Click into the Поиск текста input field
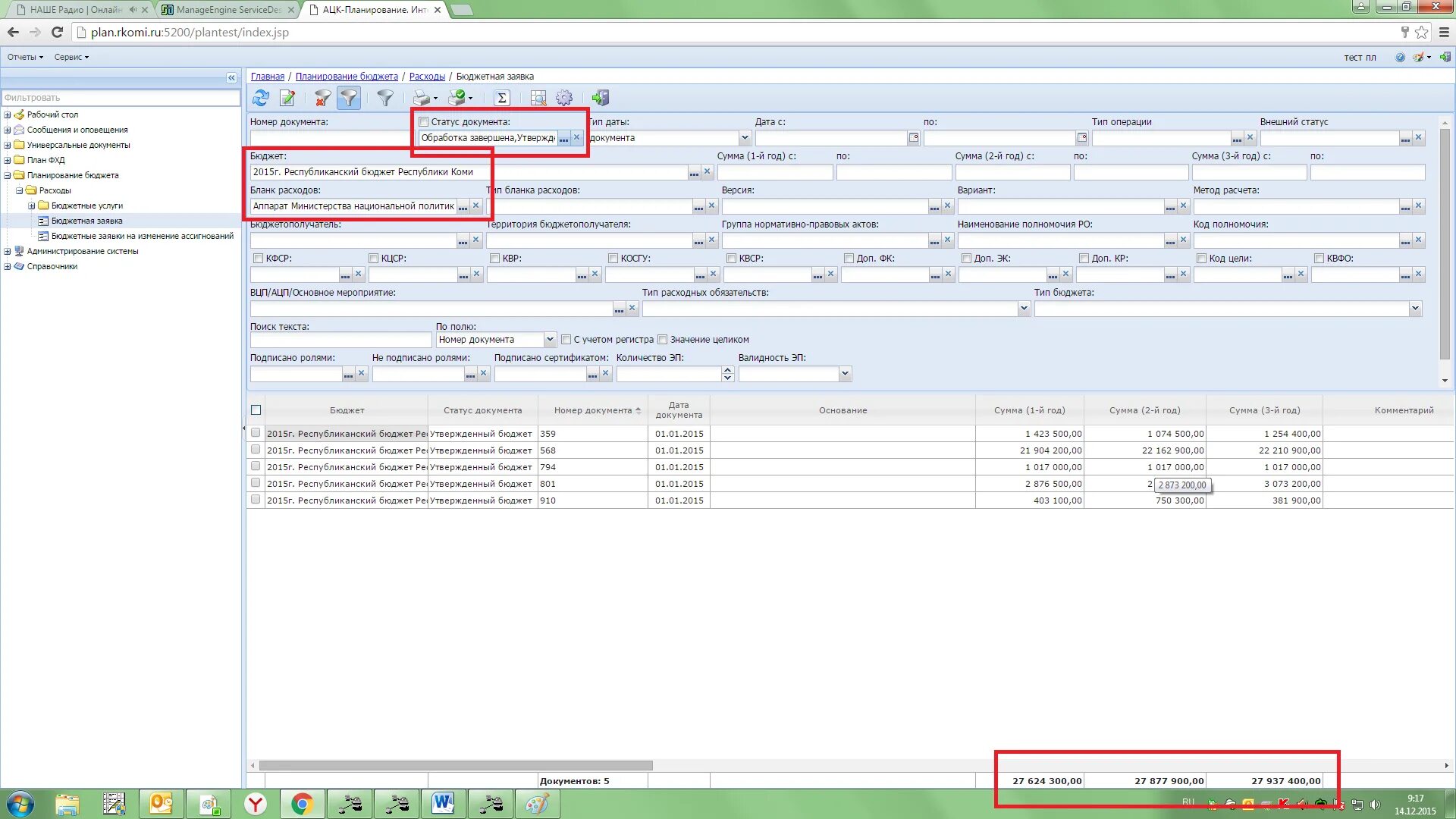1456x819 pixels. coord(340,340)
